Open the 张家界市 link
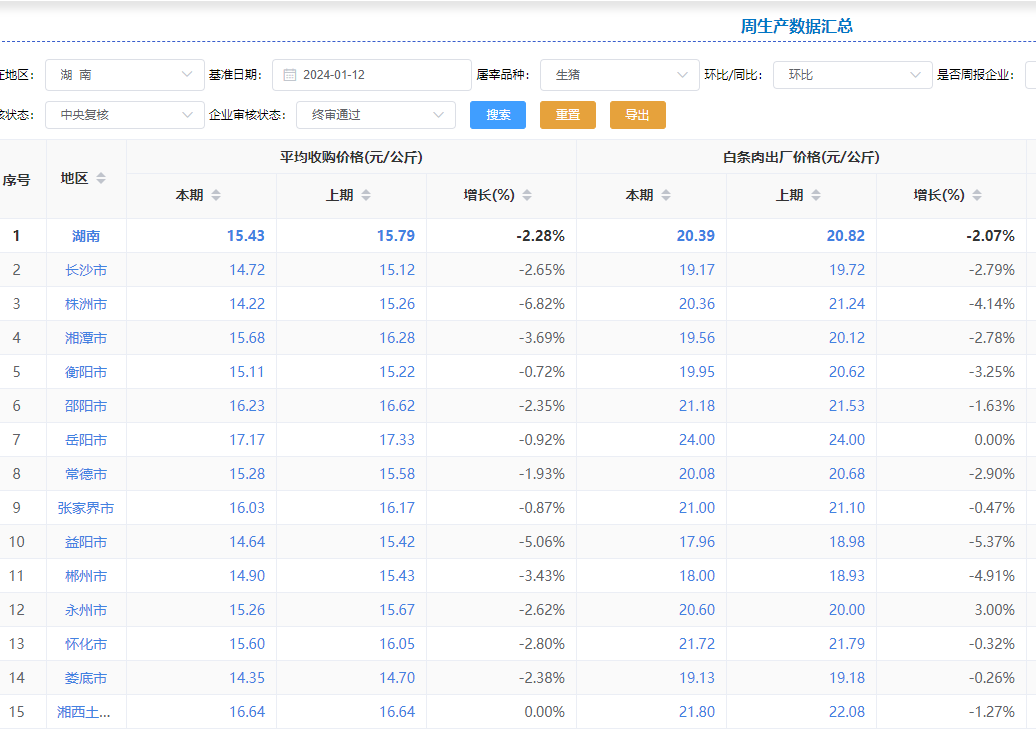Image resolution: width=1036 pixels, height=740 pixels. [86, 508]
